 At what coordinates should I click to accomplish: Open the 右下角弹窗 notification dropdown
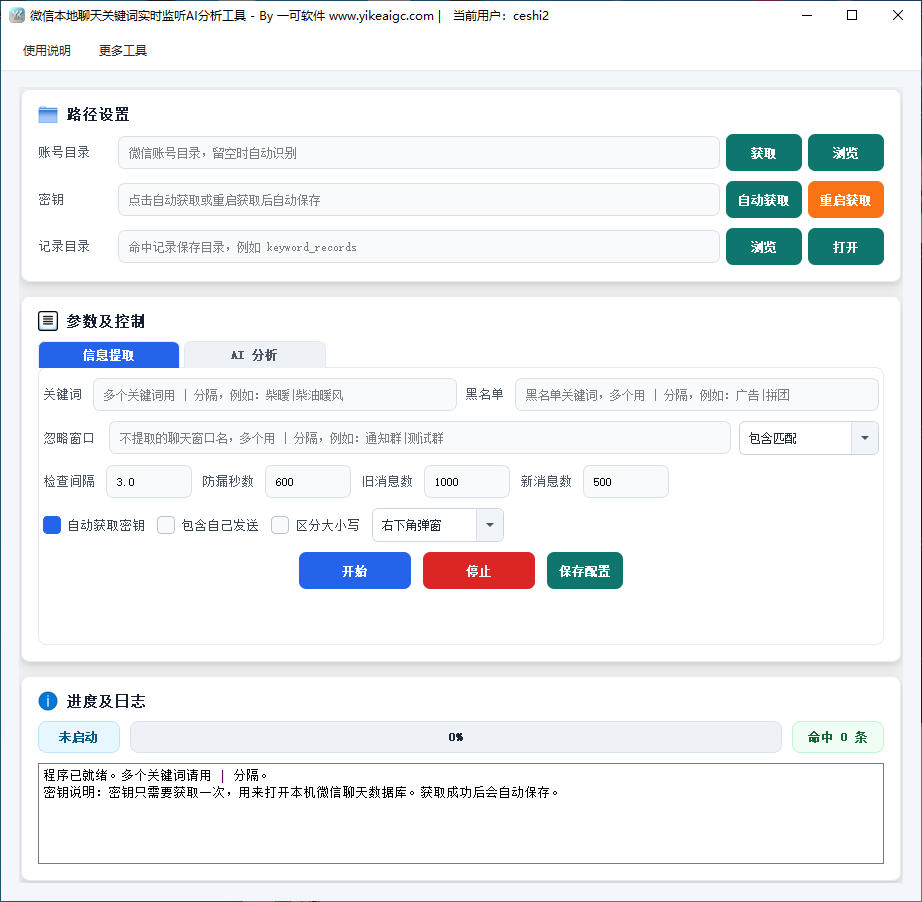(437, 525)
